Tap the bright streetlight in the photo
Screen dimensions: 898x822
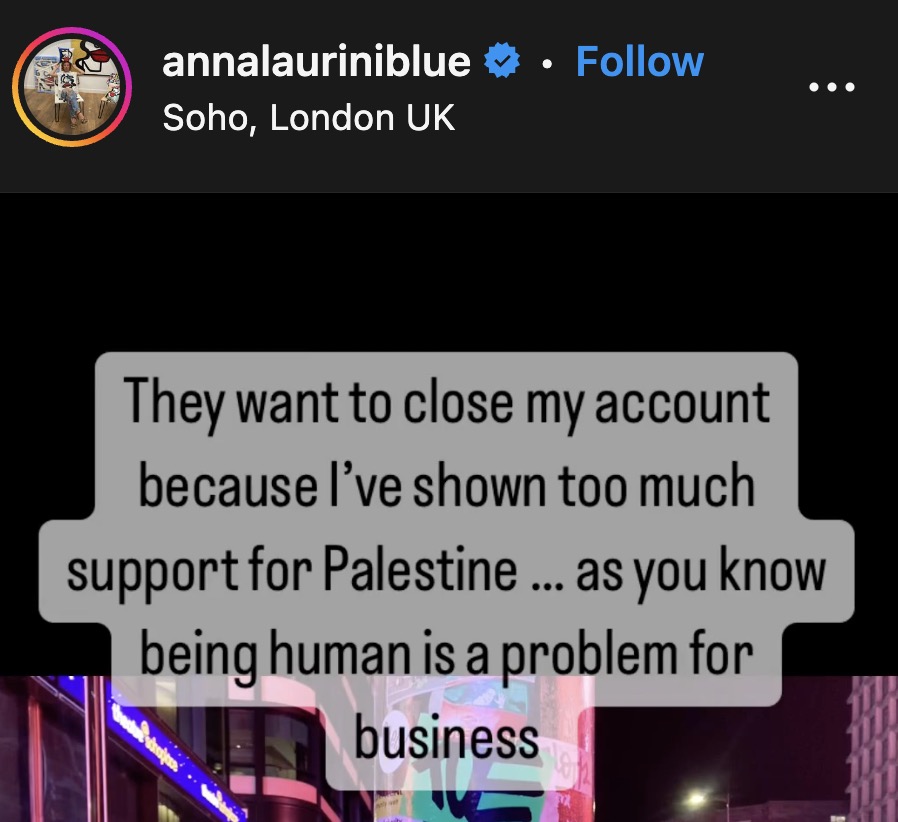696,799
